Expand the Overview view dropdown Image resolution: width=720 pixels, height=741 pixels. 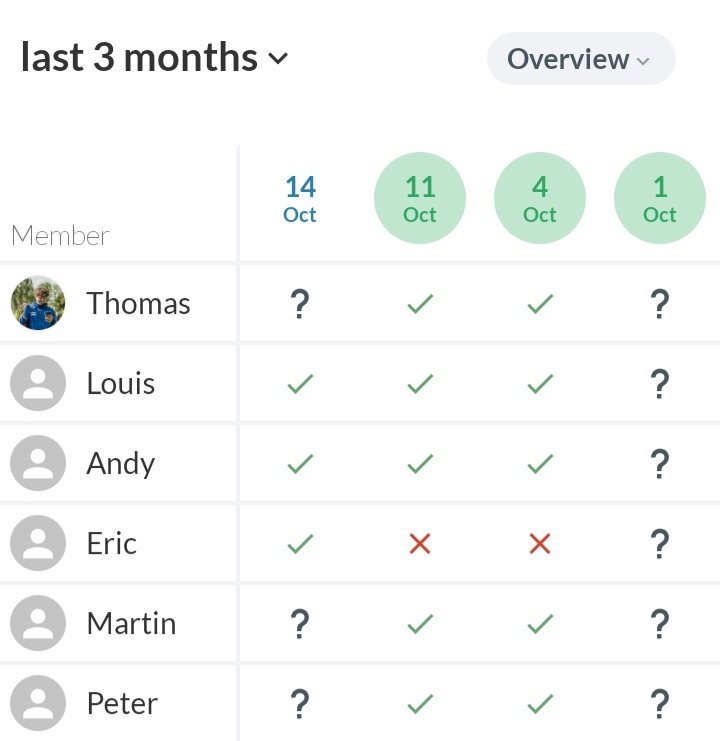(580, 59)
